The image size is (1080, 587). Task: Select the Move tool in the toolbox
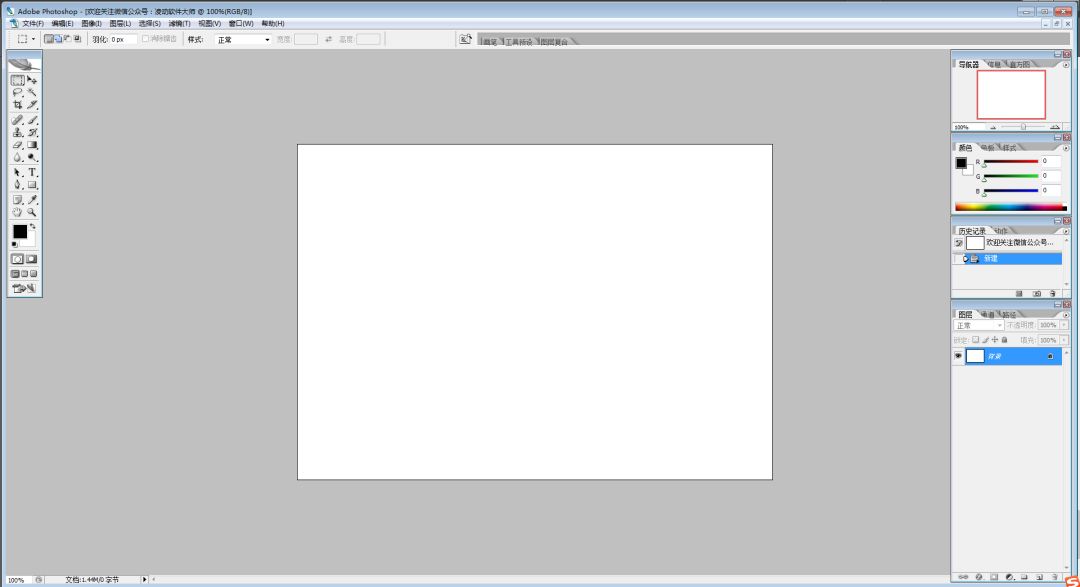pyautogui.click(x=32, y=80)
